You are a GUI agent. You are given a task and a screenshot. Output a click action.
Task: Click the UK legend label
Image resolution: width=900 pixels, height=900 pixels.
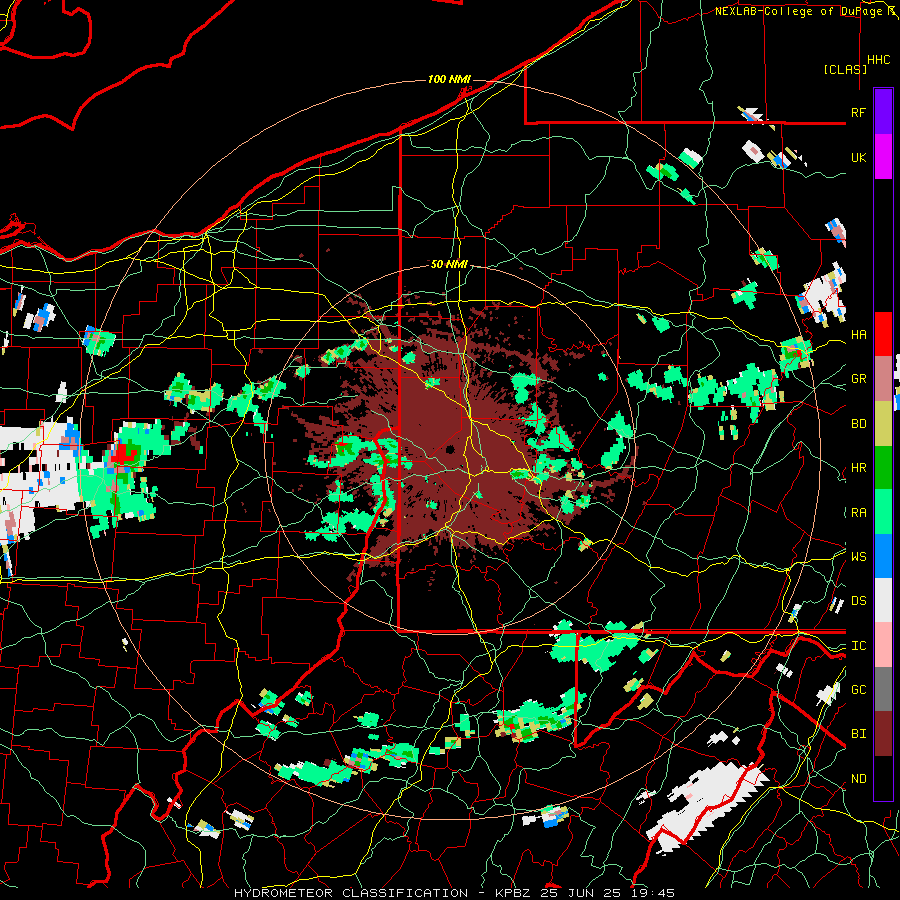[x=859, y=157]
